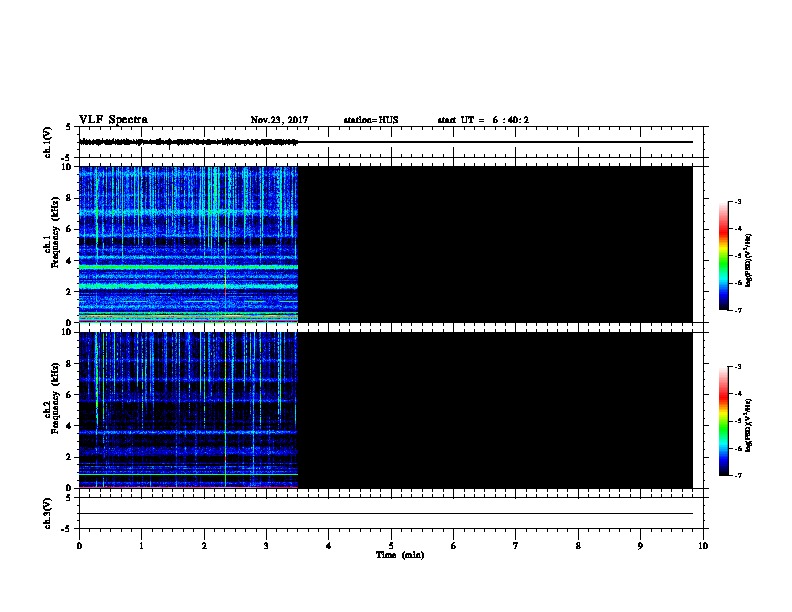Click the "VLF Spectra" plot title

tap(113, 120)
